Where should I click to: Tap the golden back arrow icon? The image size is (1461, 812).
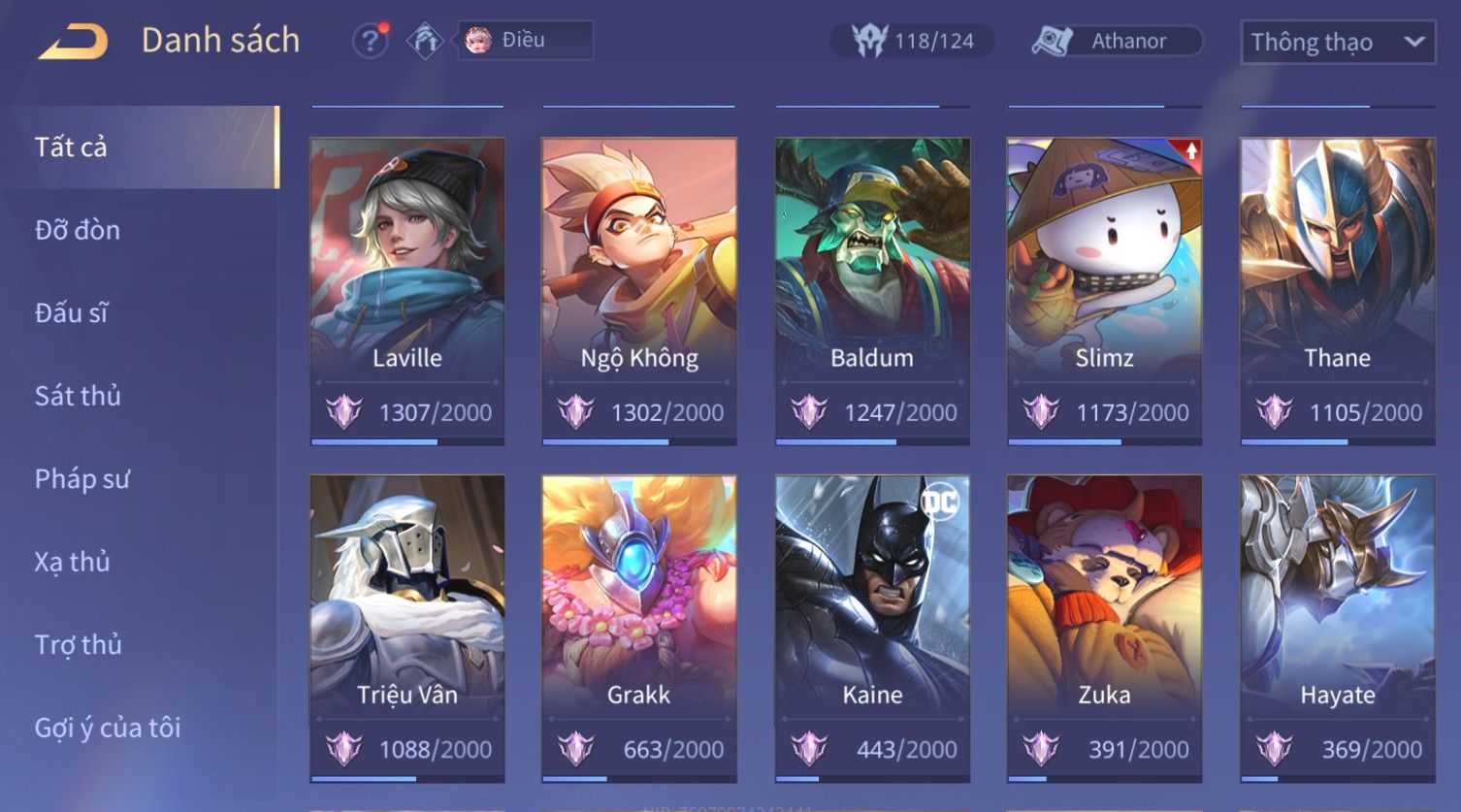73,42
